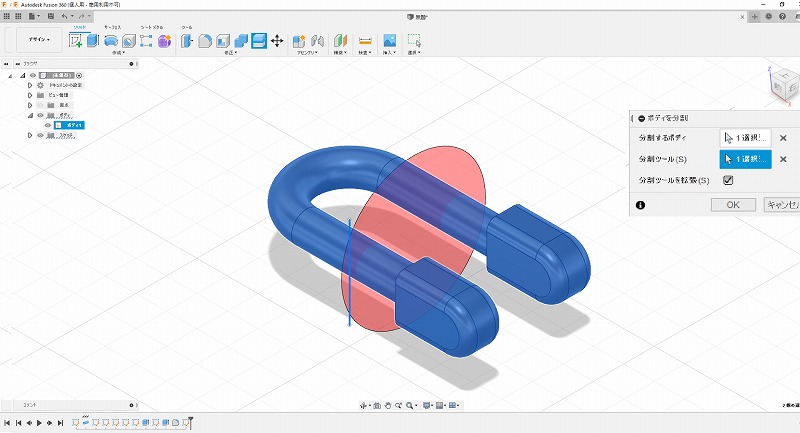Viewport: 800px width, 433px height.
Task: Expand the ドキュメントの設定 tree node
Action: (x=30, y=86)
